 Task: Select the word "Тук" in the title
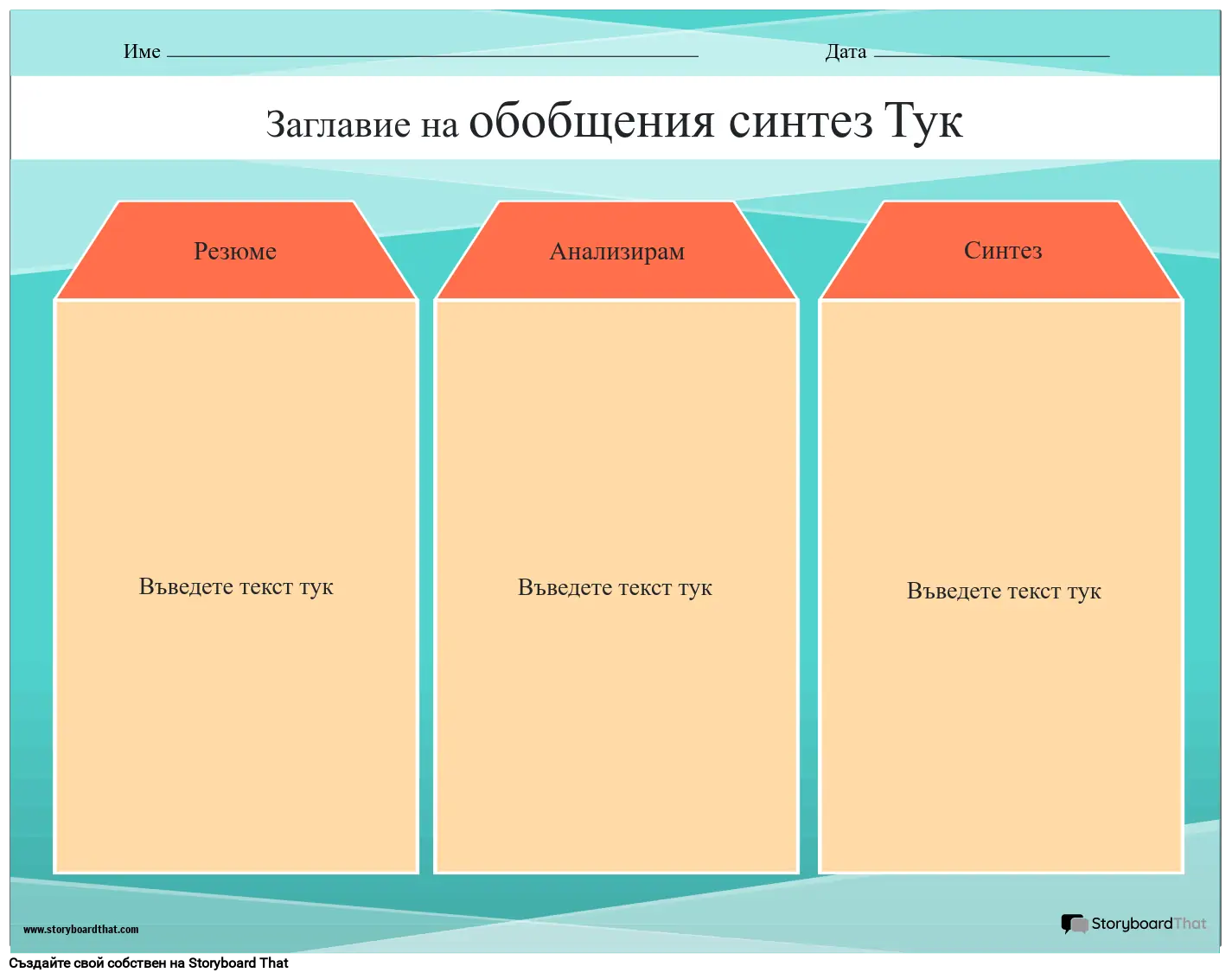[923, 121]
